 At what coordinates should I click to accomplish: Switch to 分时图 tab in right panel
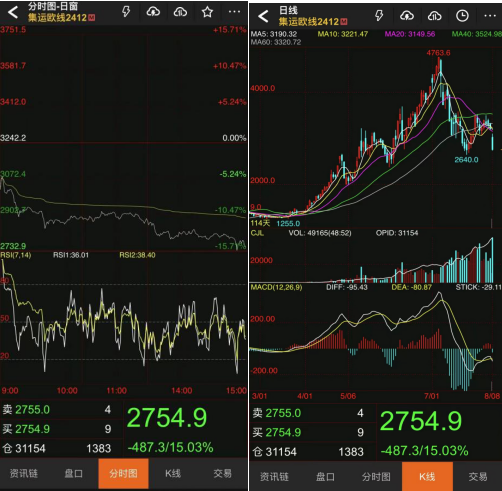[x=376, y=477]
